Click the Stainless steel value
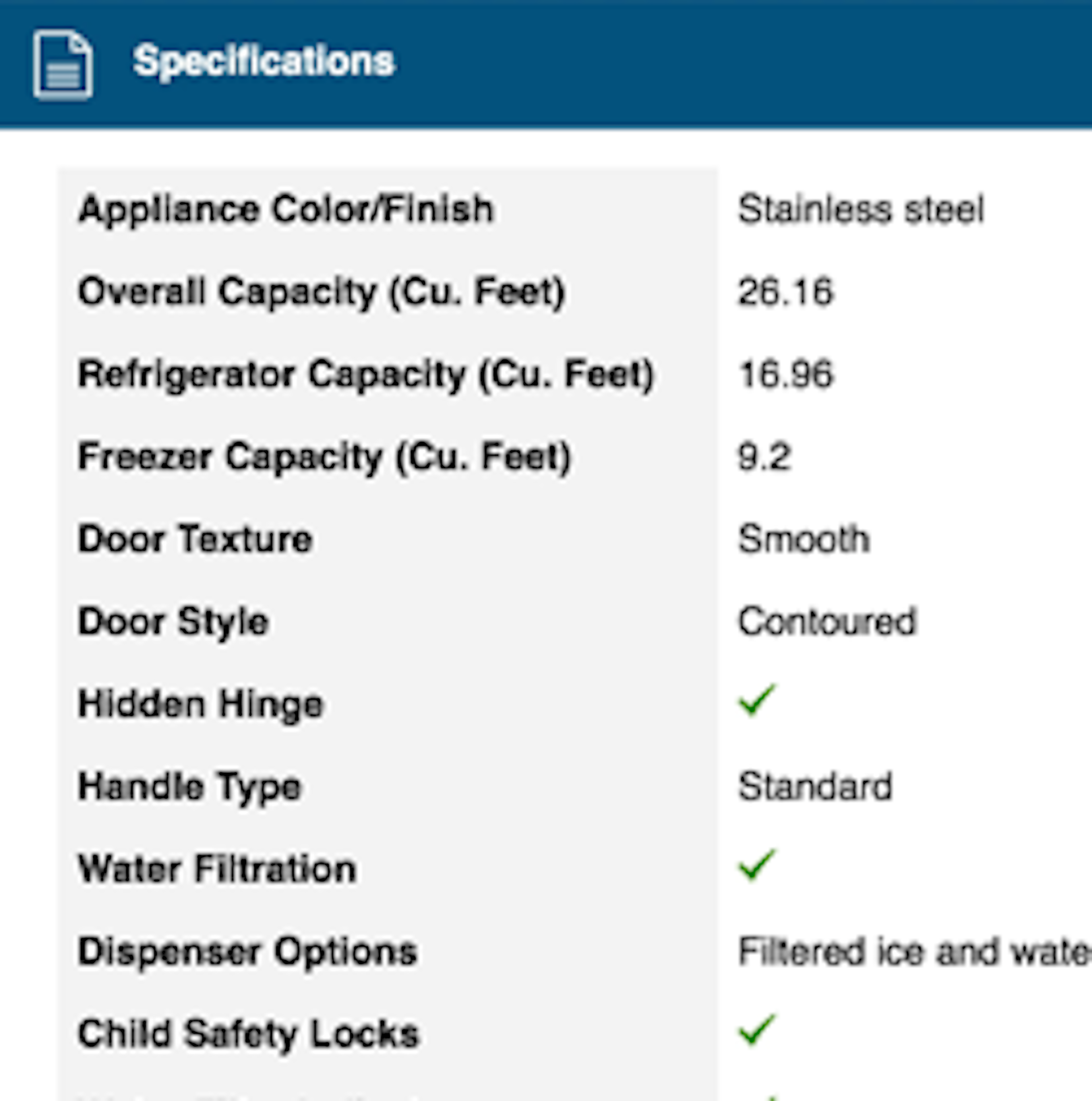The width and height of the screenshot is (1092, 1101). point(861,210)
